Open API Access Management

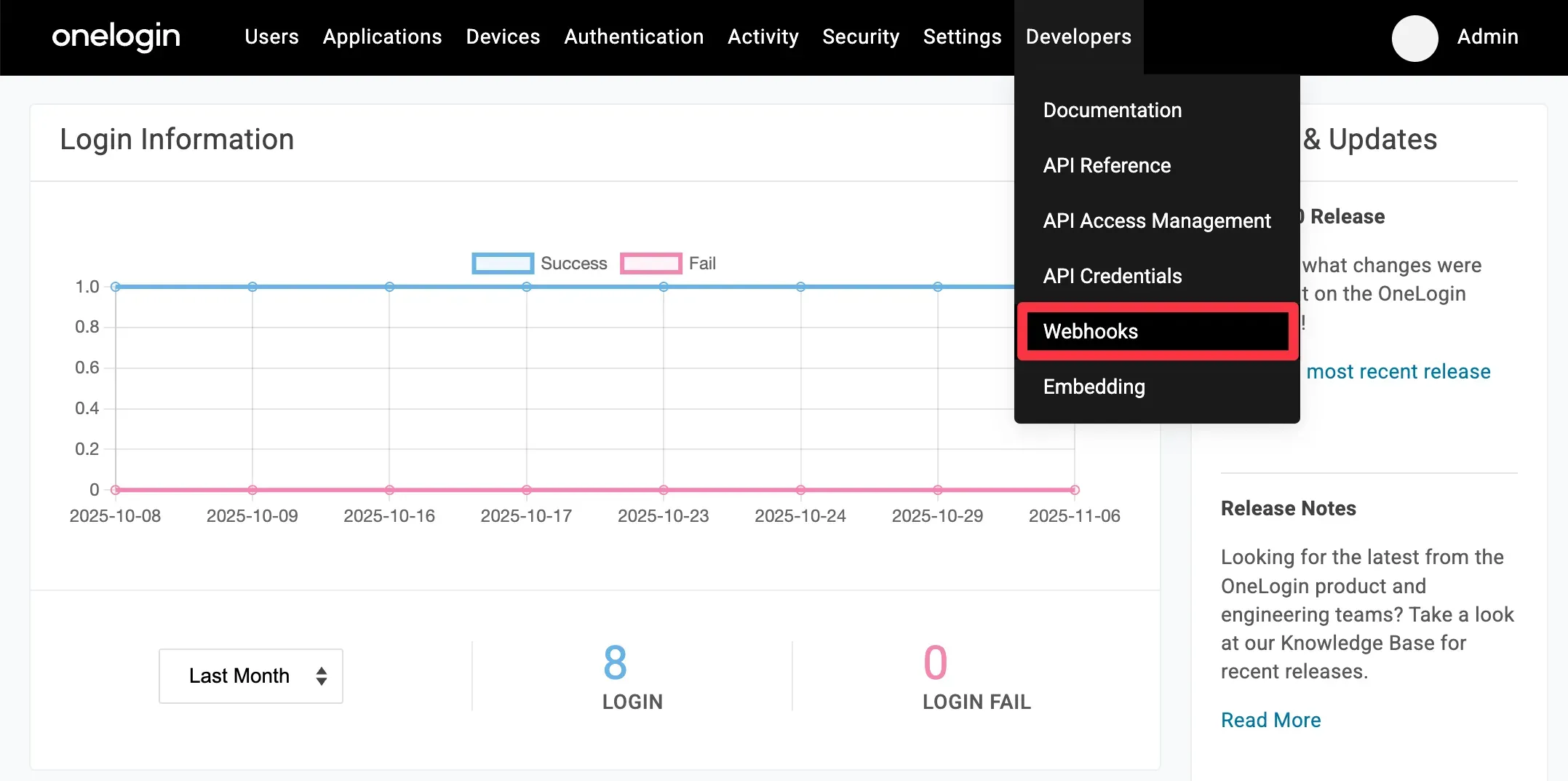tap(1156, 221)
